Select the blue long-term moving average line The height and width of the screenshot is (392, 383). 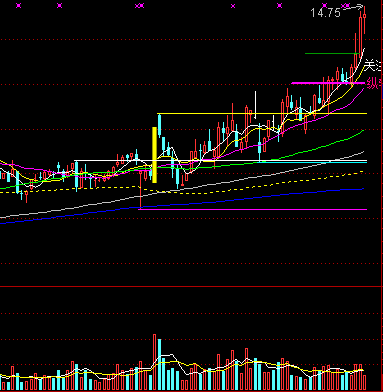(182, 205)
